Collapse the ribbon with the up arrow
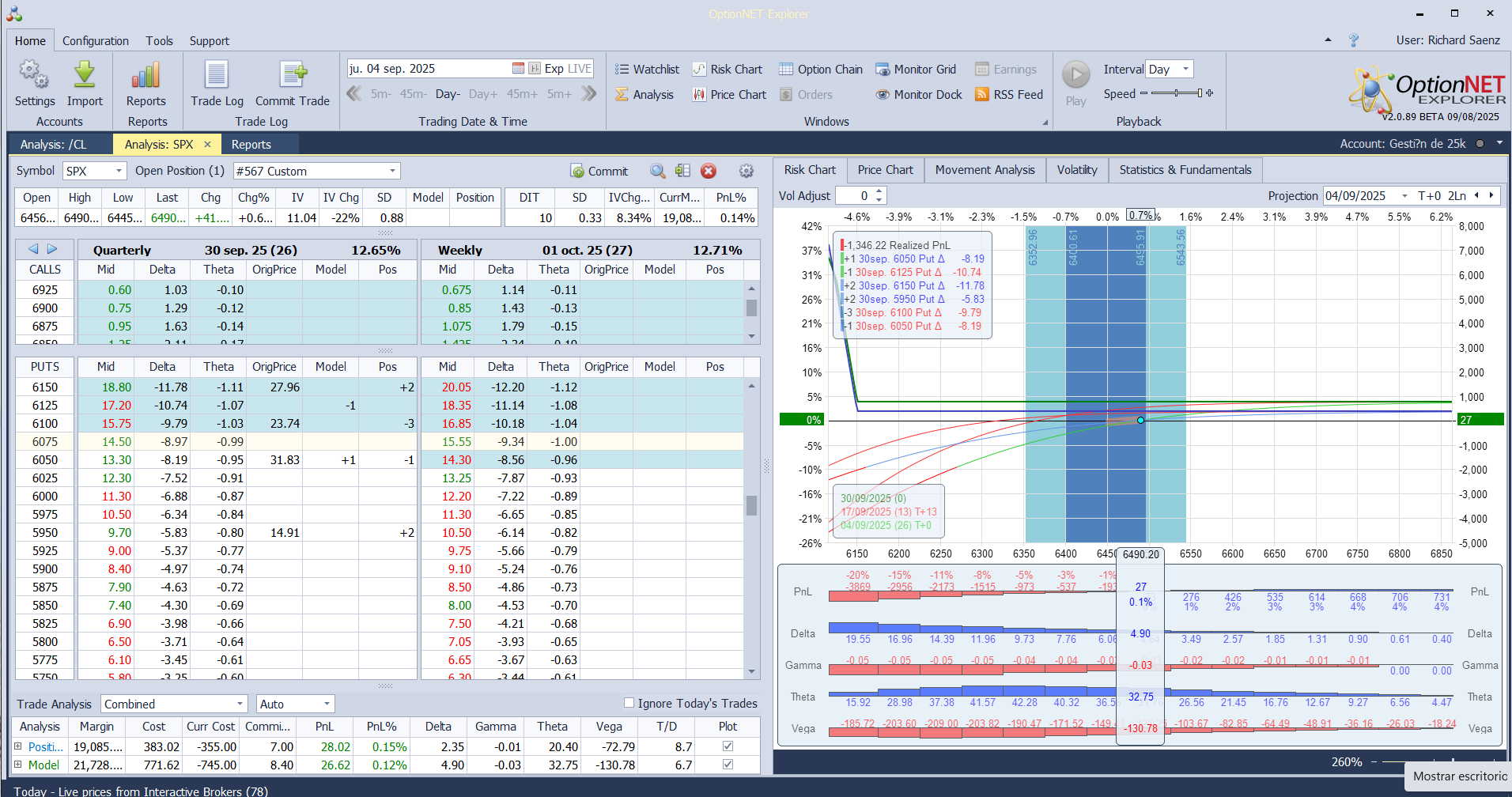The height and width of the screenshot is (797, 1512). pyautogui.click(x=1328, y=40)
